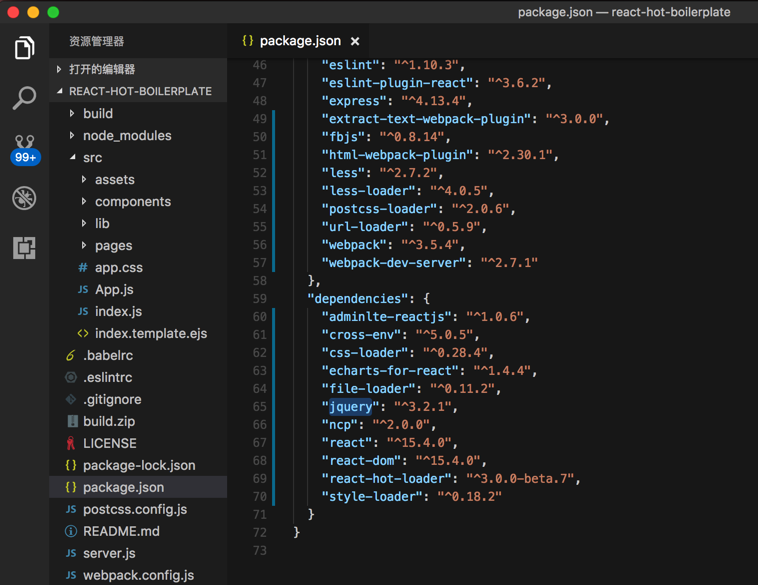Click the README.md info icon
This screenshot has height=585, width=758.
71,531
